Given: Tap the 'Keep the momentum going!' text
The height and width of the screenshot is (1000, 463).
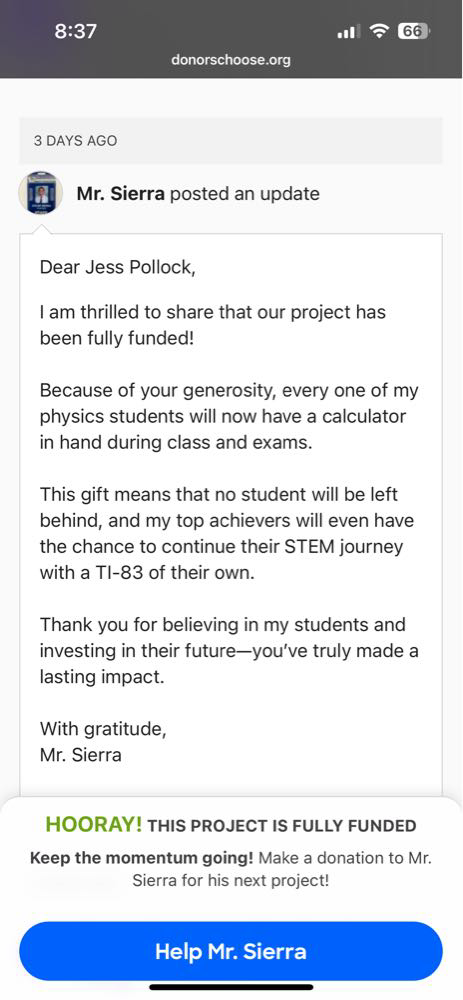Looking at the screenshot, I should [x=142, y=858].
